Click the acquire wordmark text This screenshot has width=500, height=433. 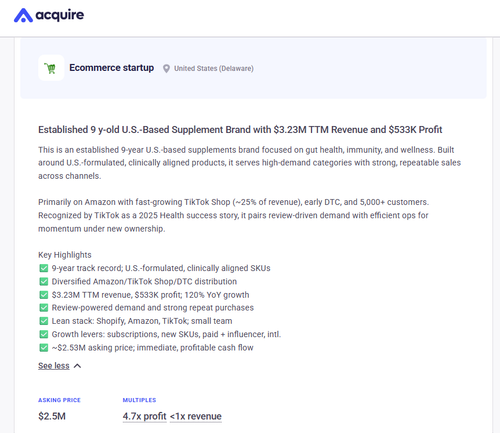pyautogui.click(x=60, y=15)
